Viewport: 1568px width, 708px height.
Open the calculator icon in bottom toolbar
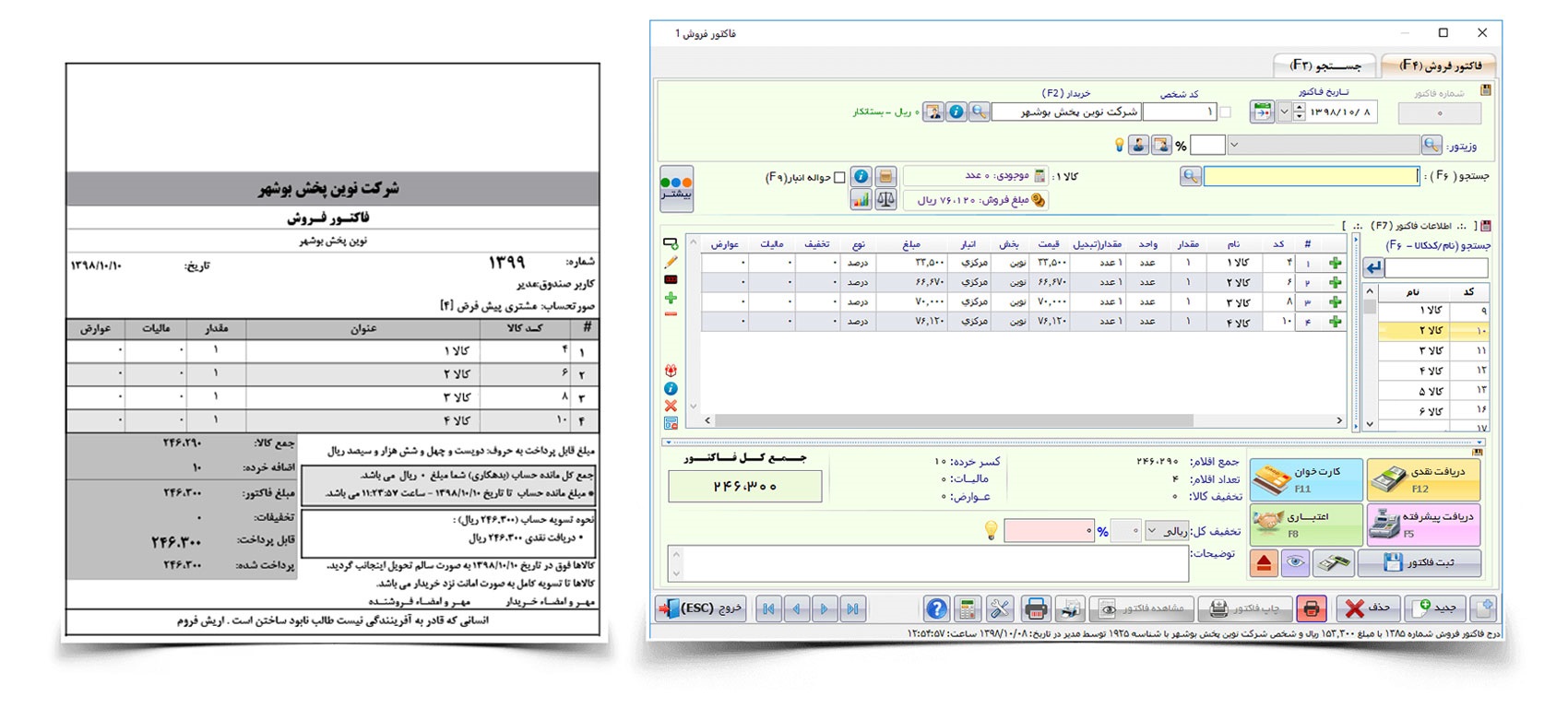click(967, 608)
